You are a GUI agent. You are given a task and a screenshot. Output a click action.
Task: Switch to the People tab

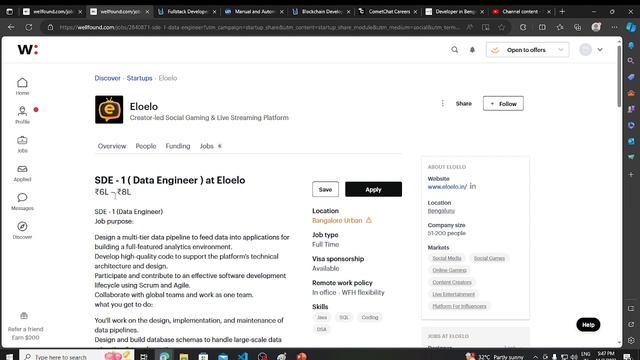pos(146,146)
